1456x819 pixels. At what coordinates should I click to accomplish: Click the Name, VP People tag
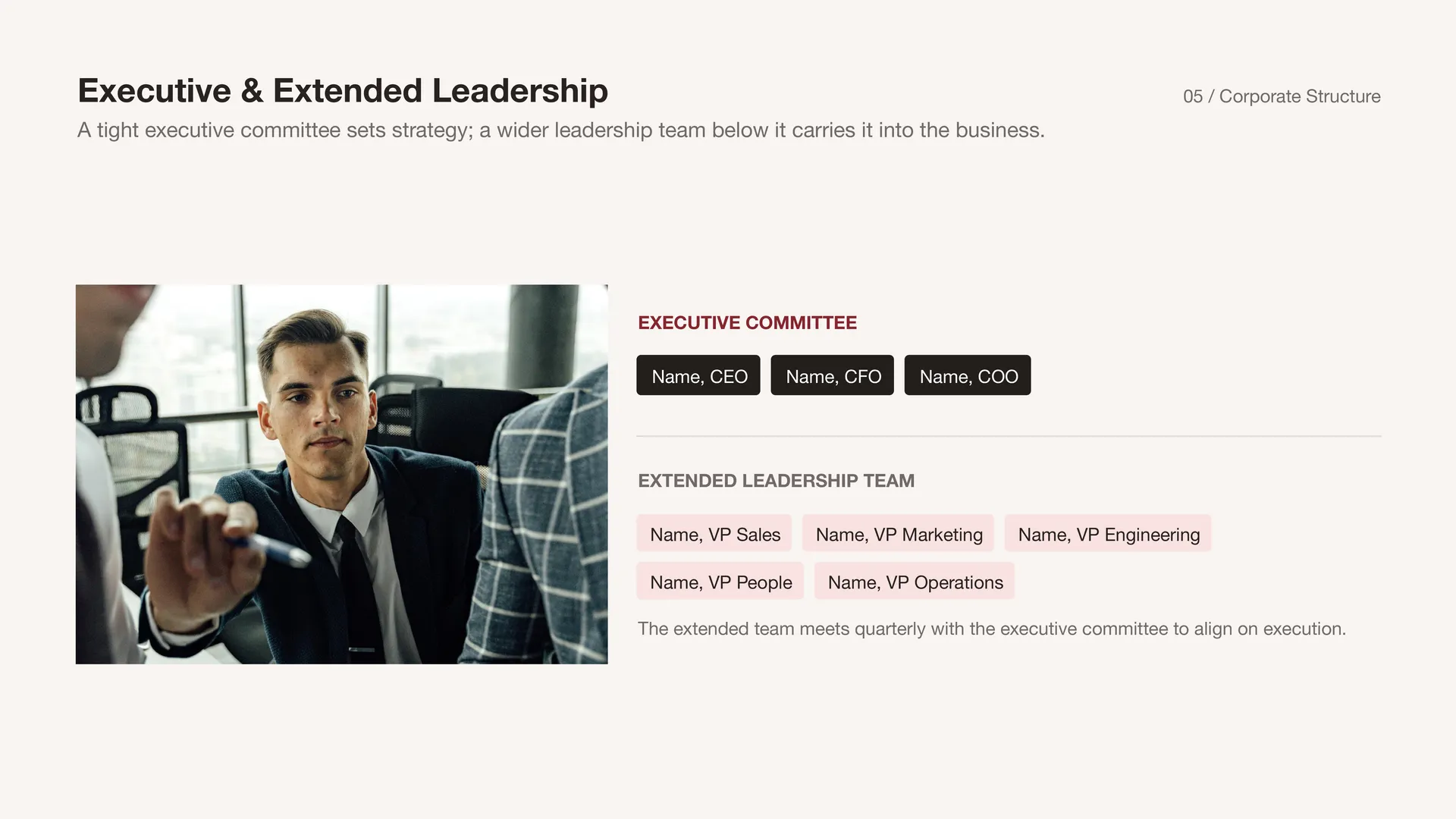720,581
